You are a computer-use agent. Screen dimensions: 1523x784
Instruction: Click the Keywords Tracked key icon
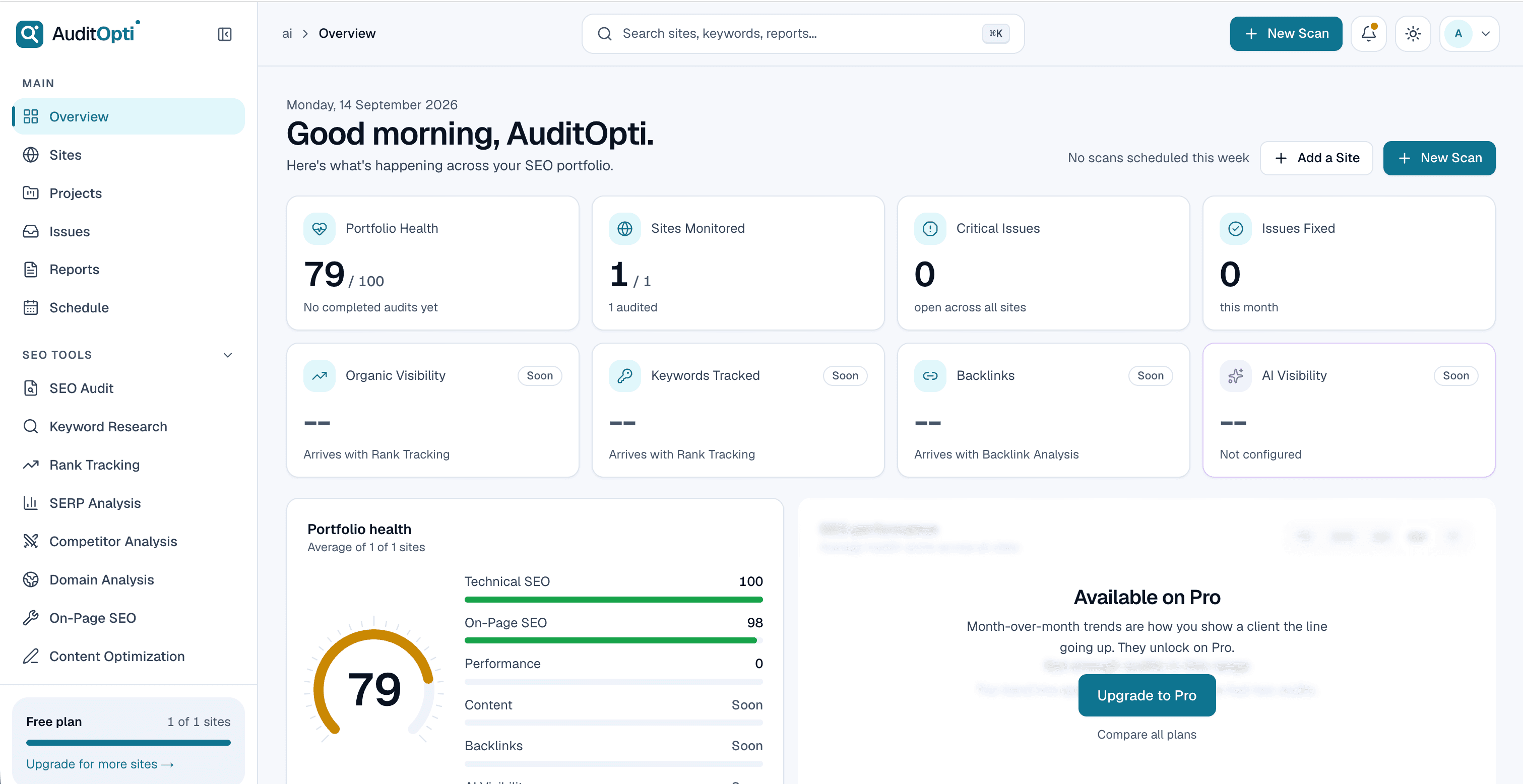point(625,376)
